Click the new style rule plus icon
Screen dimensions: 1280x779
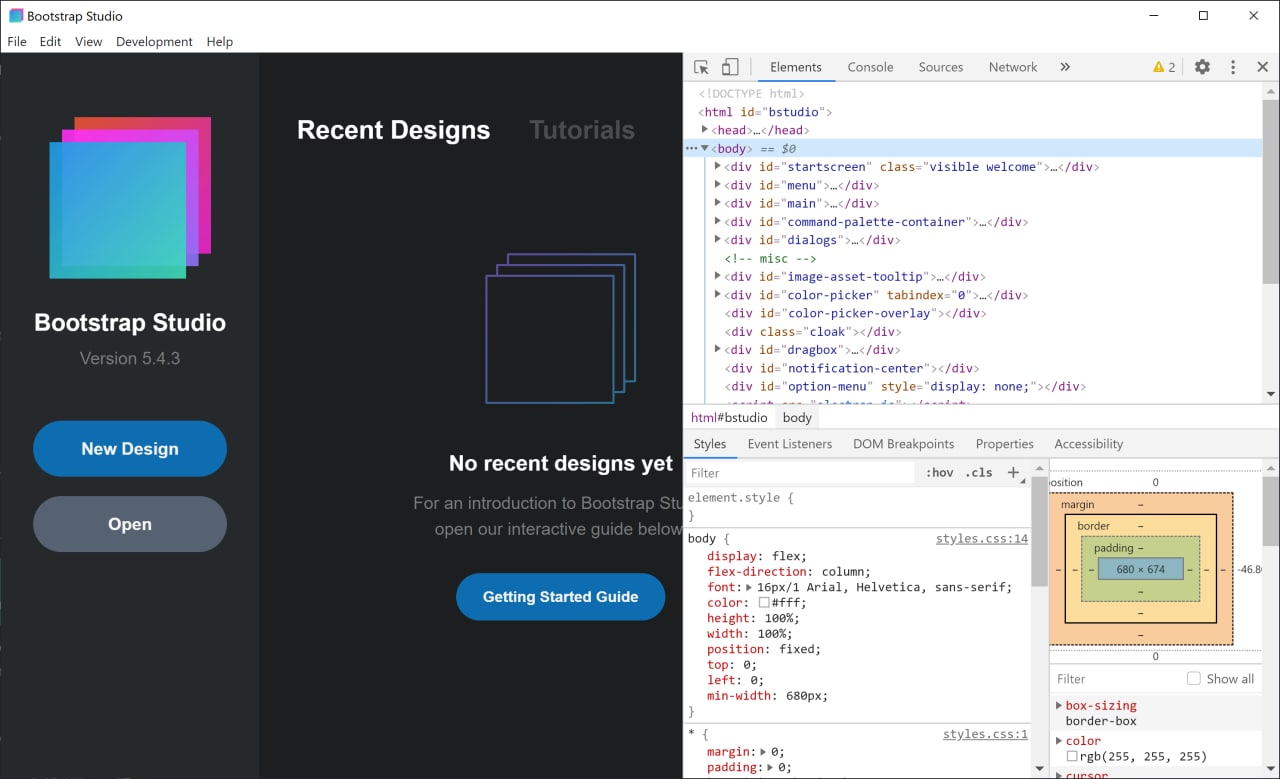[x=1013, y=472]
